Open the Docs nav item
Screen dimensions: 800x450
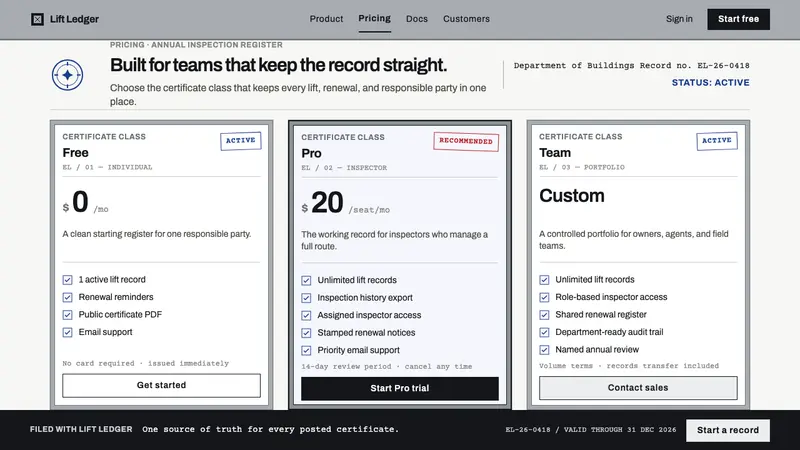coord(417,19)
